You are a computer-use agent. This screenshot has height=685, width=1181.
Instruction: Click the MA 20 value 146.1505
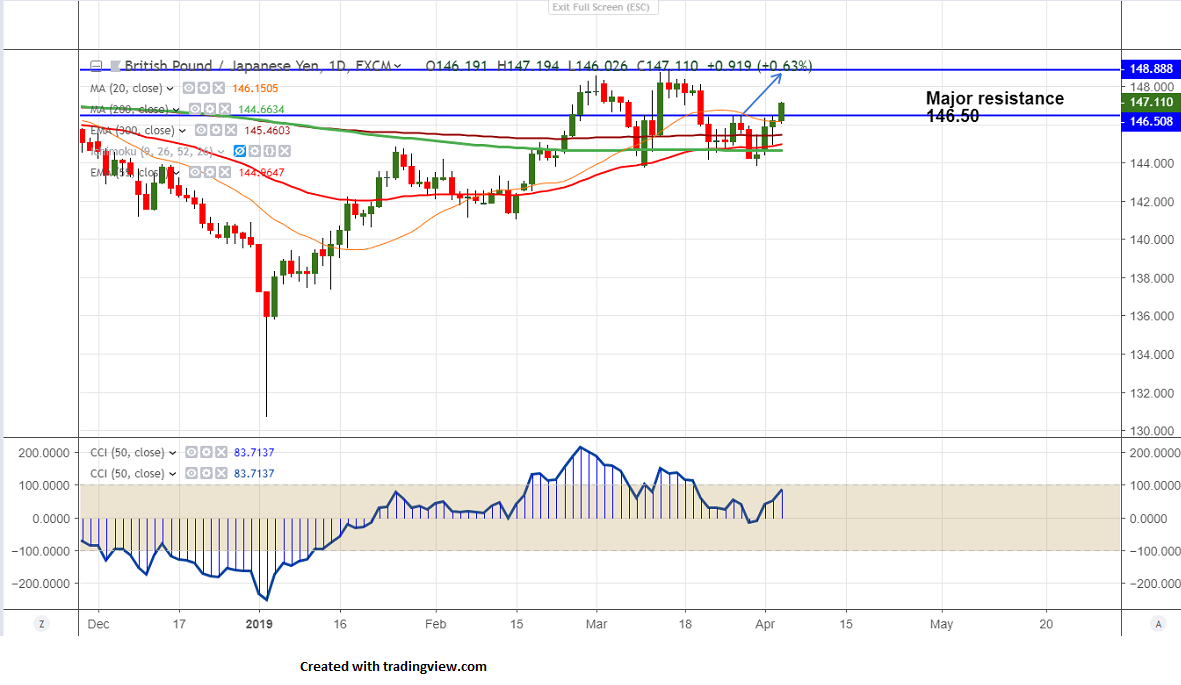tap(255, 88)
